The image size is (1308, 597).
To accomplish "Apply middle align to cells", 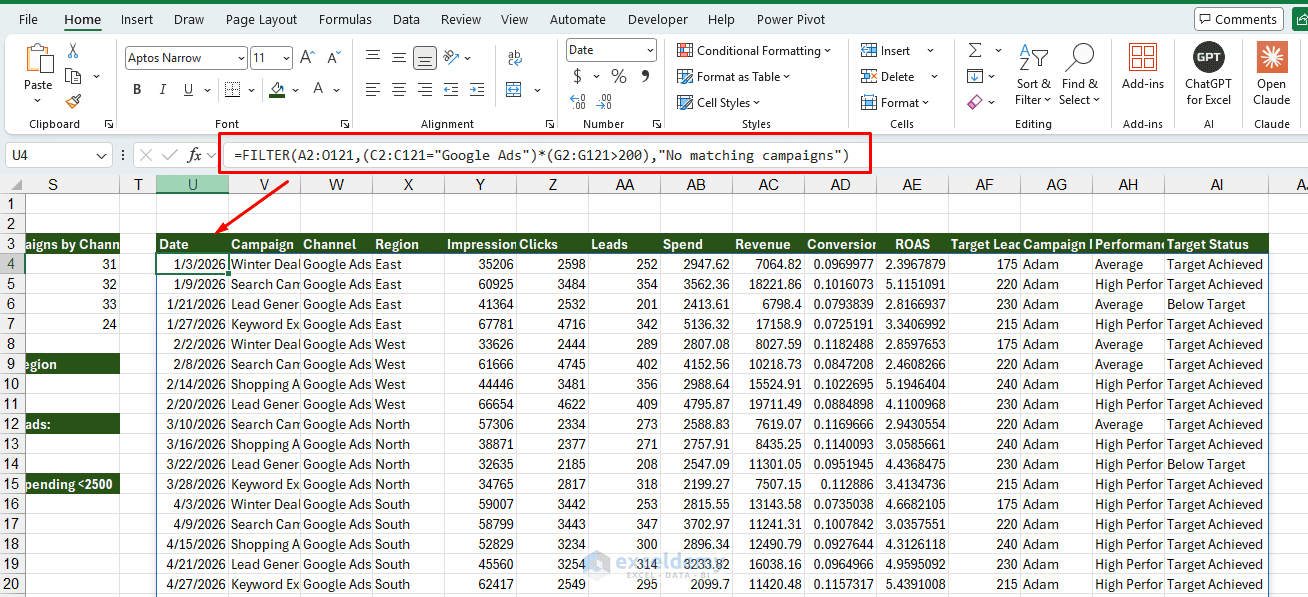I will 399,58.
